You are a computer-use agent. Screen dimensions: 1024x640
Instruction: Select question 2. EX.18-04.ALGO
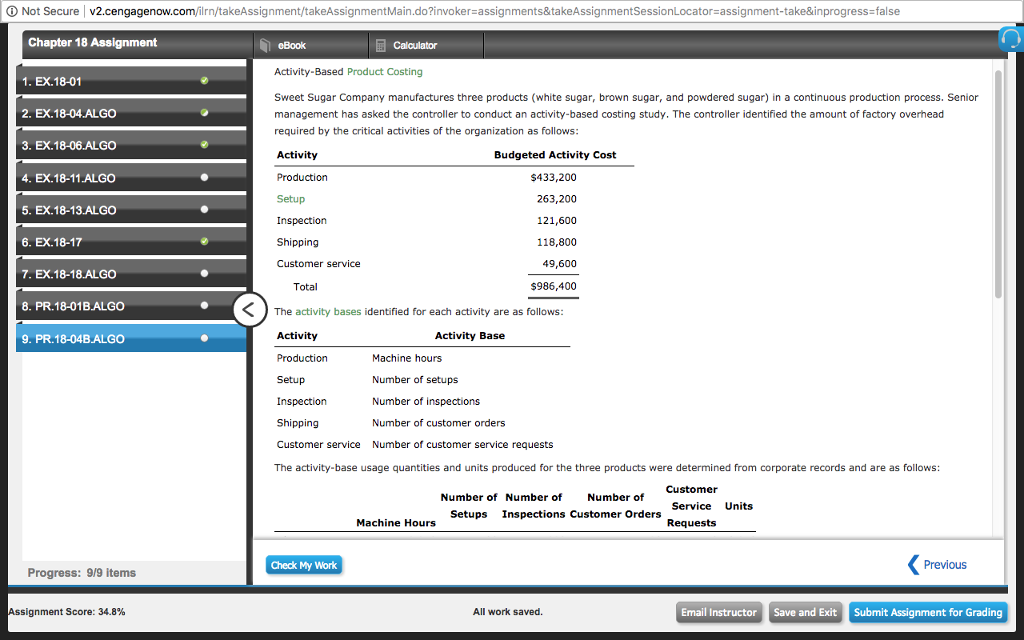(131, 113)
